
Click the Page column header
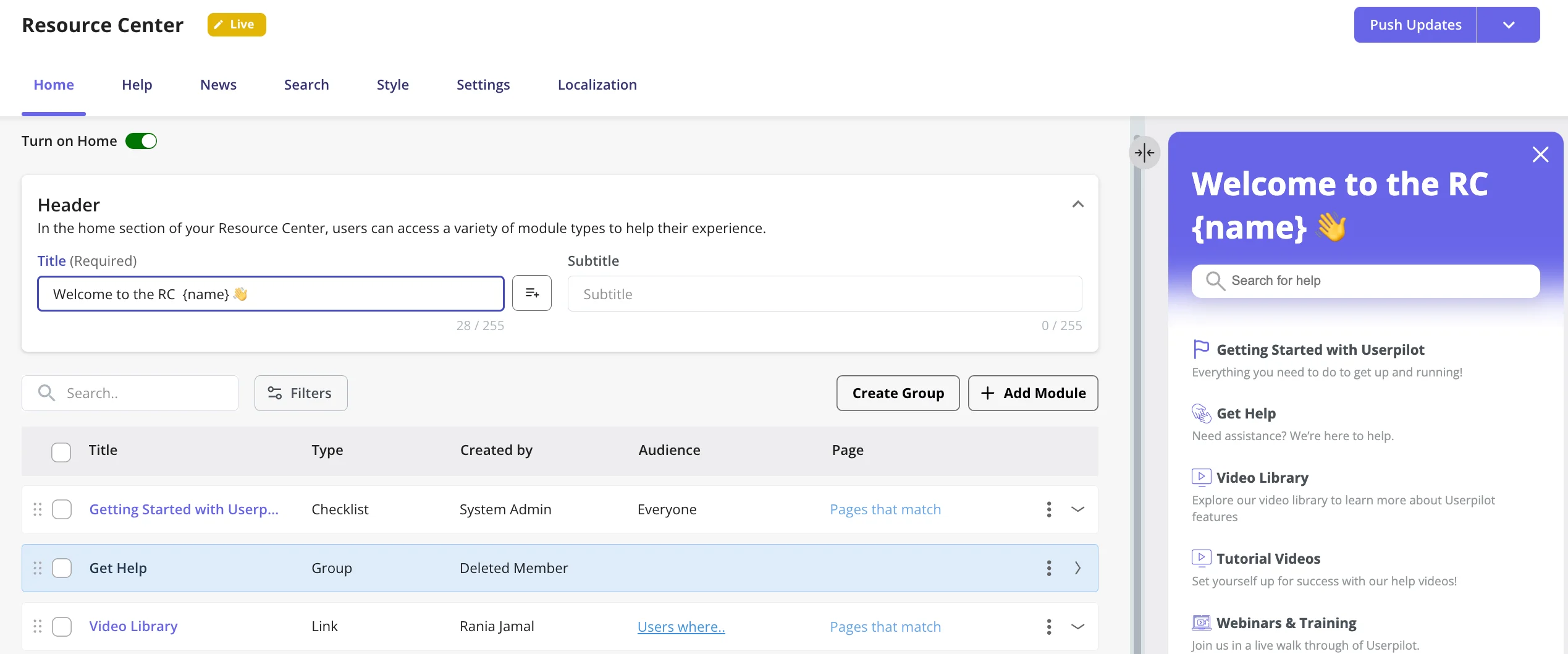coord(848,451)
